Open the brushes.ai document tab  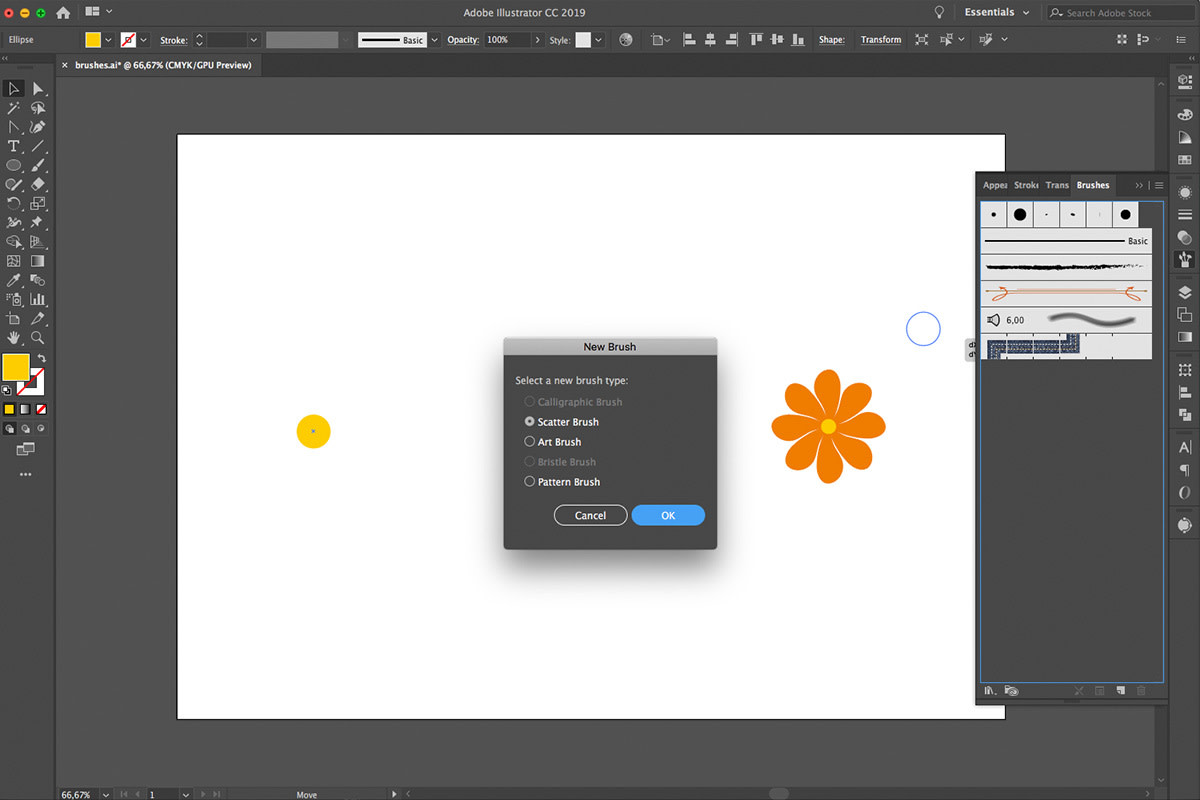[x=162, y=65]
